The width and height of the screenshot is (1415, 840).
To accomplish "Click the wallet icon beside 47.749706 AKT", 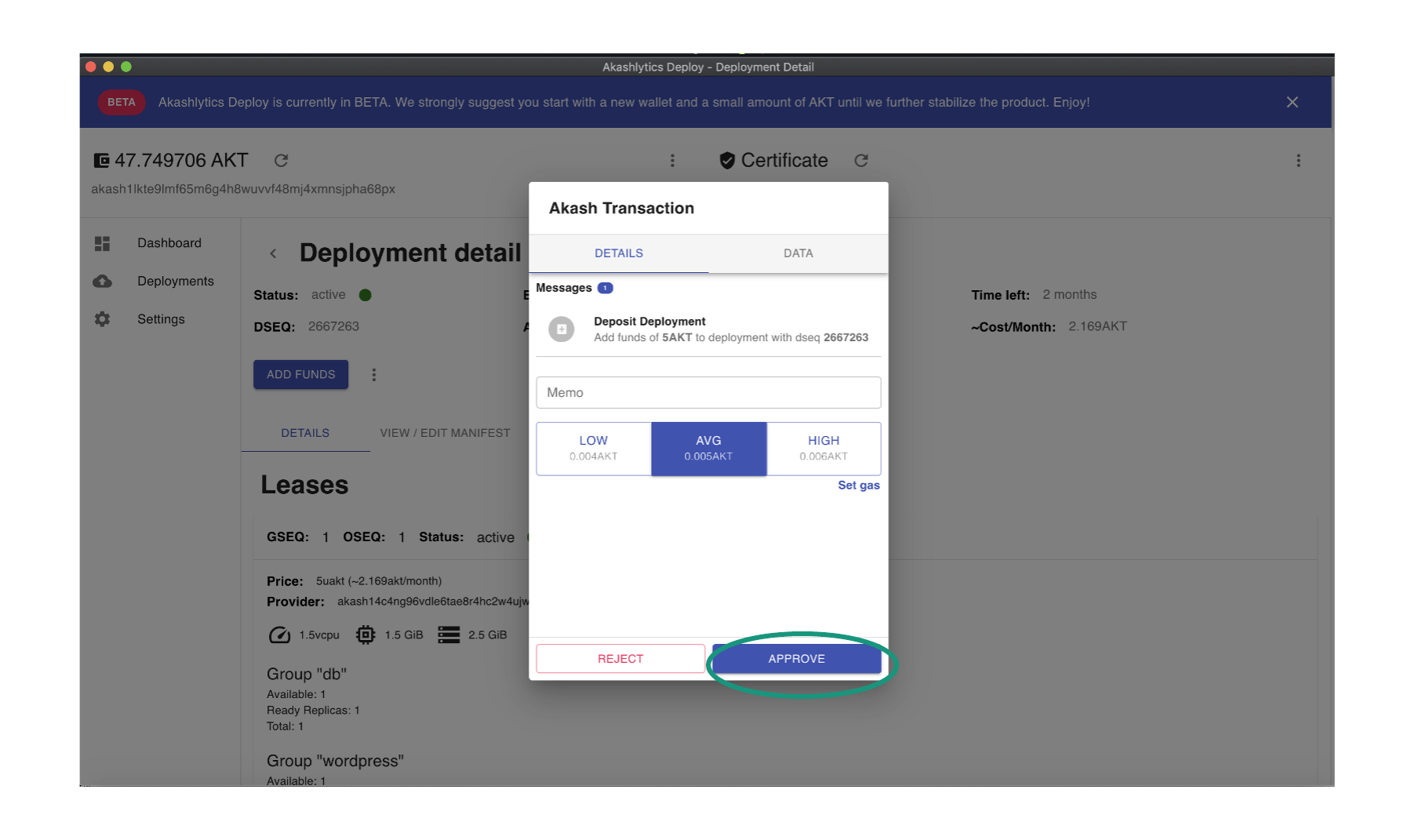I will [x=101, y=161].
